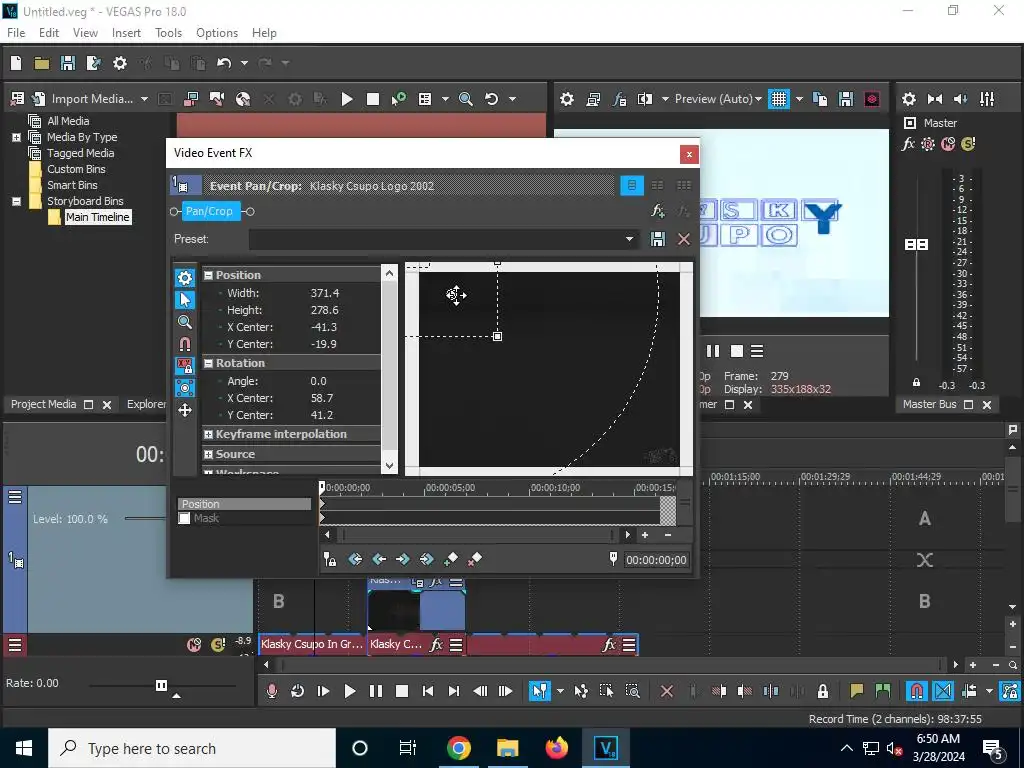
Task: Toggle Lock Aspect Ratio in Pan/Crop
Action: [185, 366]
